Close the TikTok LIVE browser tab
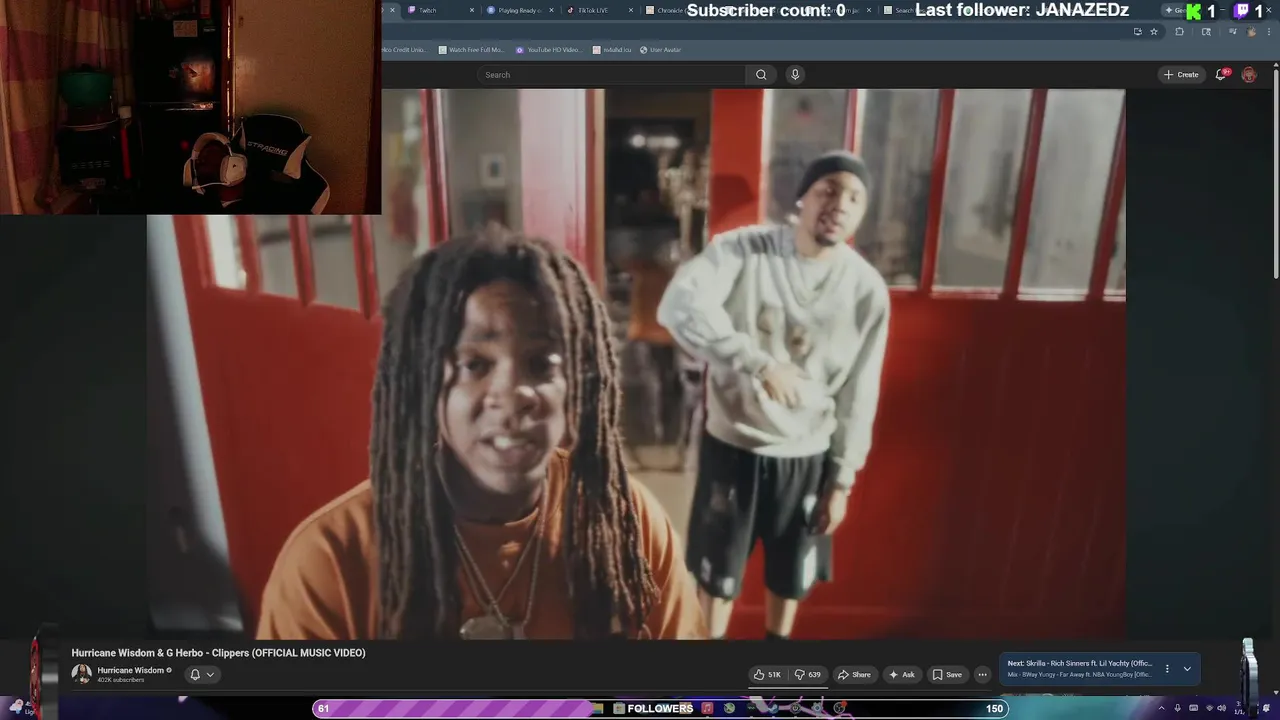Image resolution: width=1280 pixels, height=720 pixels. pyautogui.click(x=631, y=10)
